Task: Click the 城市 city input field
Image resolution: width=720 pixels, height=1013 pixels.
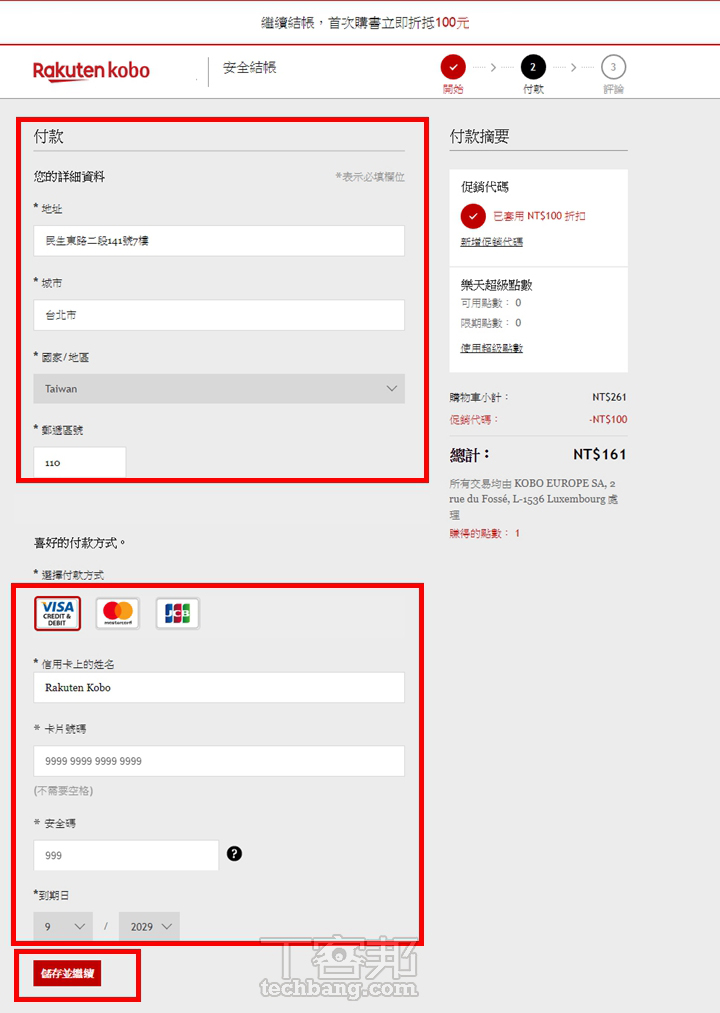Action: (219, 315)
